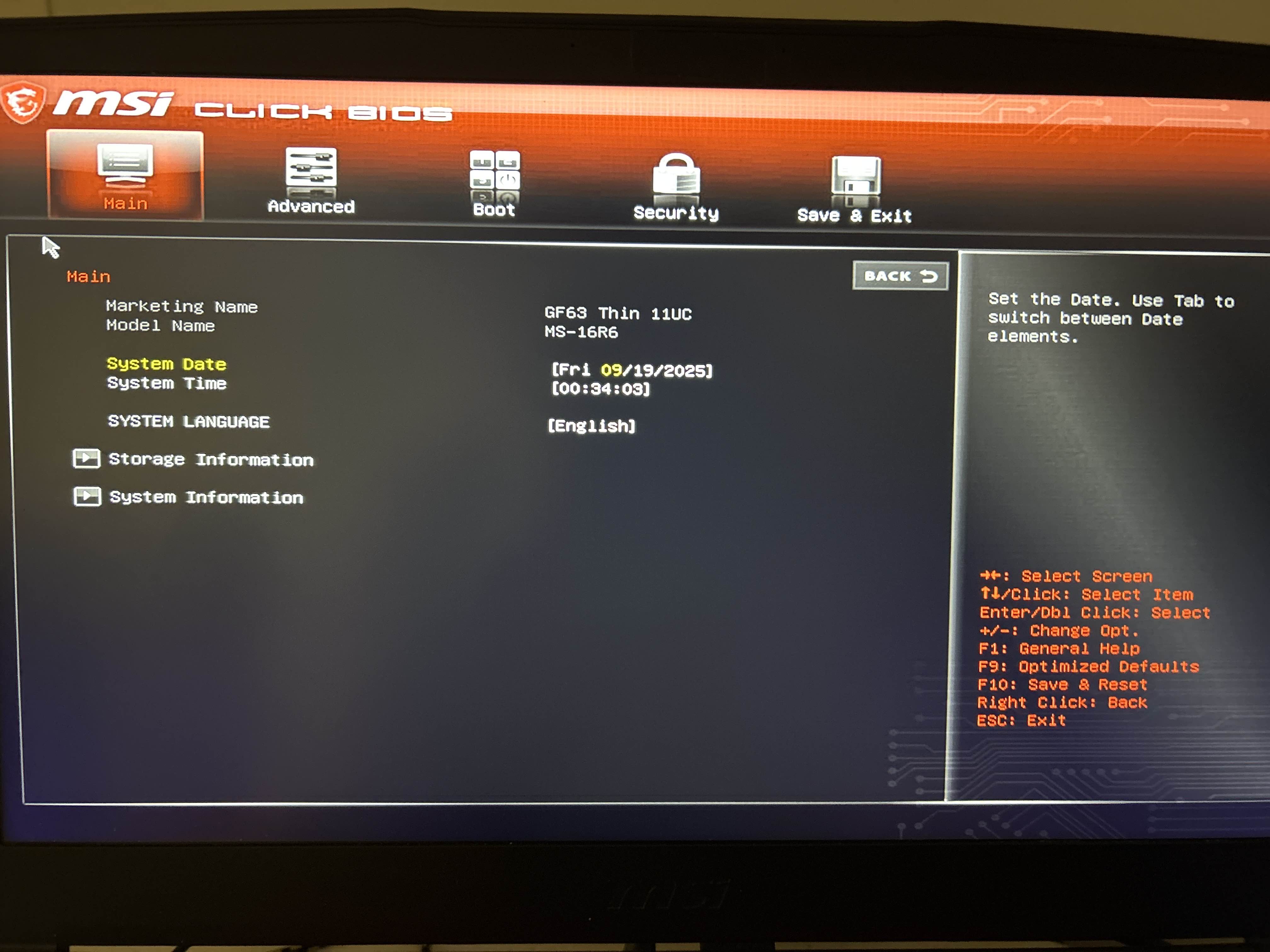Select the System Date label

pyautogui.click(x=167, y=364)
